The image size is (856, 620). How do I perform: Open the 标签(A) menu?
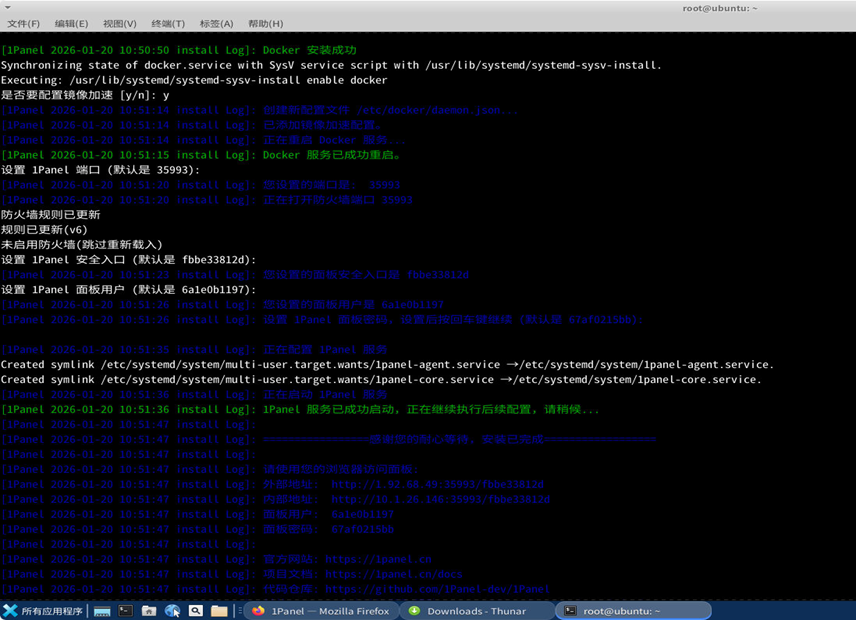point(216,23)
